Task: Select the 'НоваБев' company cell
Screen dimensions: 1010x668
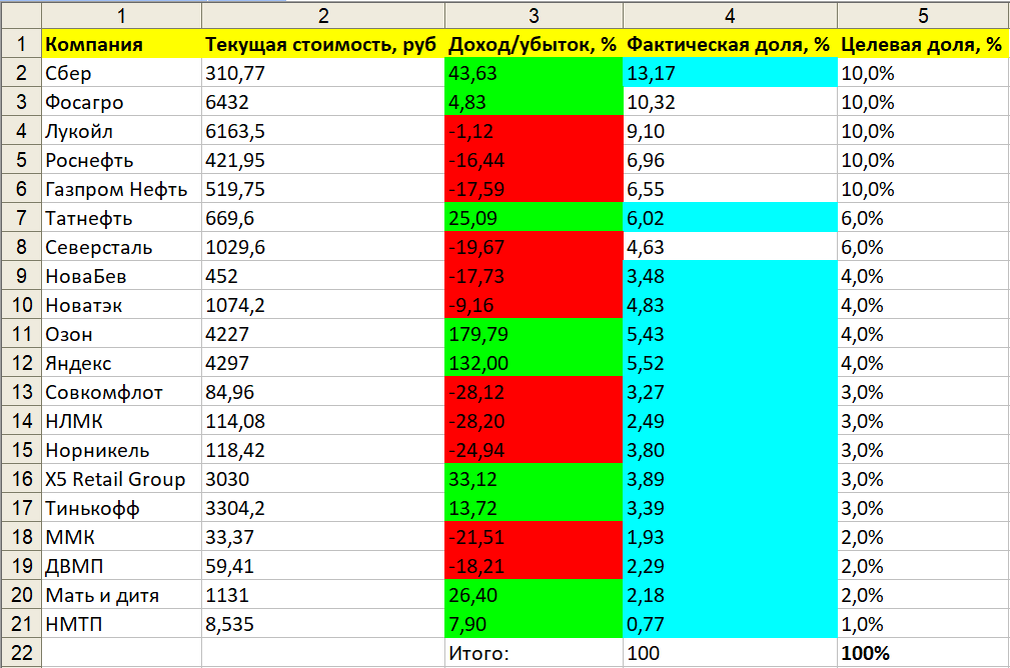Action: click(x=121, y=276)
